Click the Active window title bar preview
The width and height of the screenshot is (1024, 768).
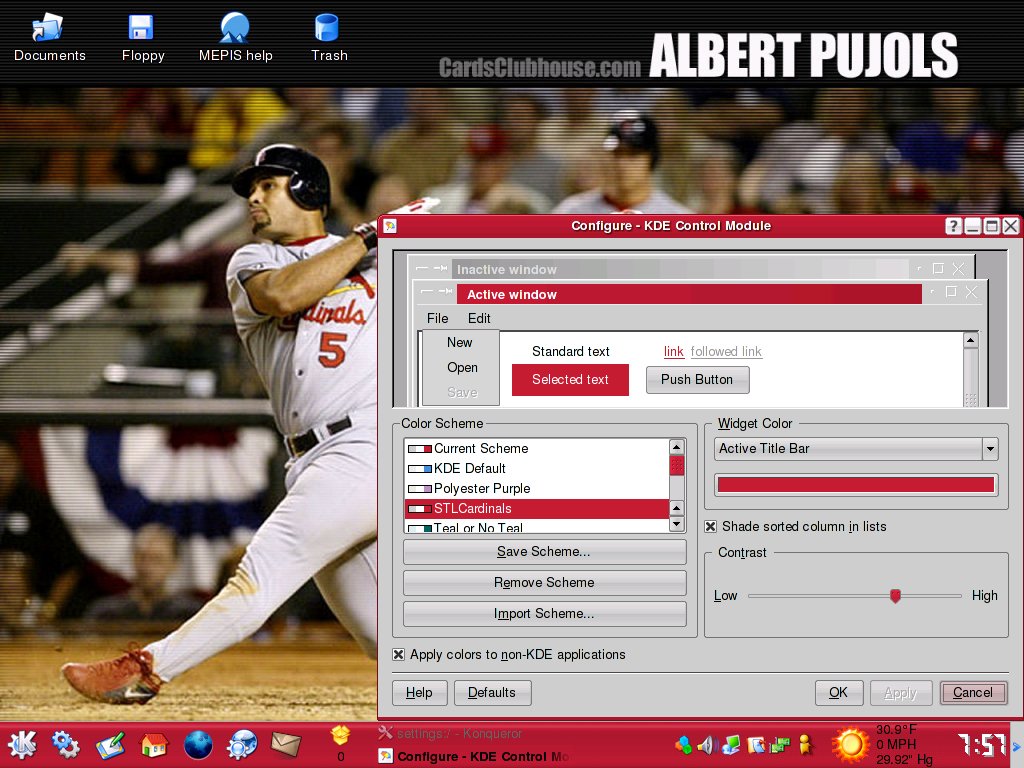[x=689, y=295]
